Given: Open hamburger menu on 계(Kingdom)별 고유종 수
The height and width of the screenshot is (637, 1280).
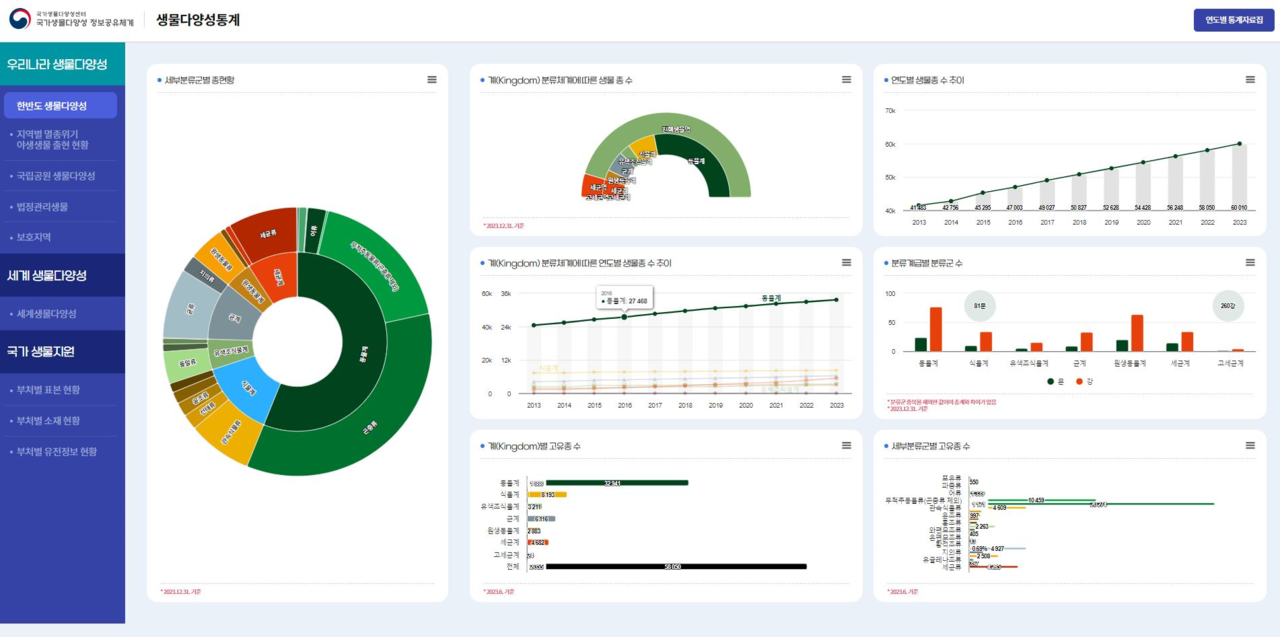Looking at the screenshot, I should coord(846,446).
